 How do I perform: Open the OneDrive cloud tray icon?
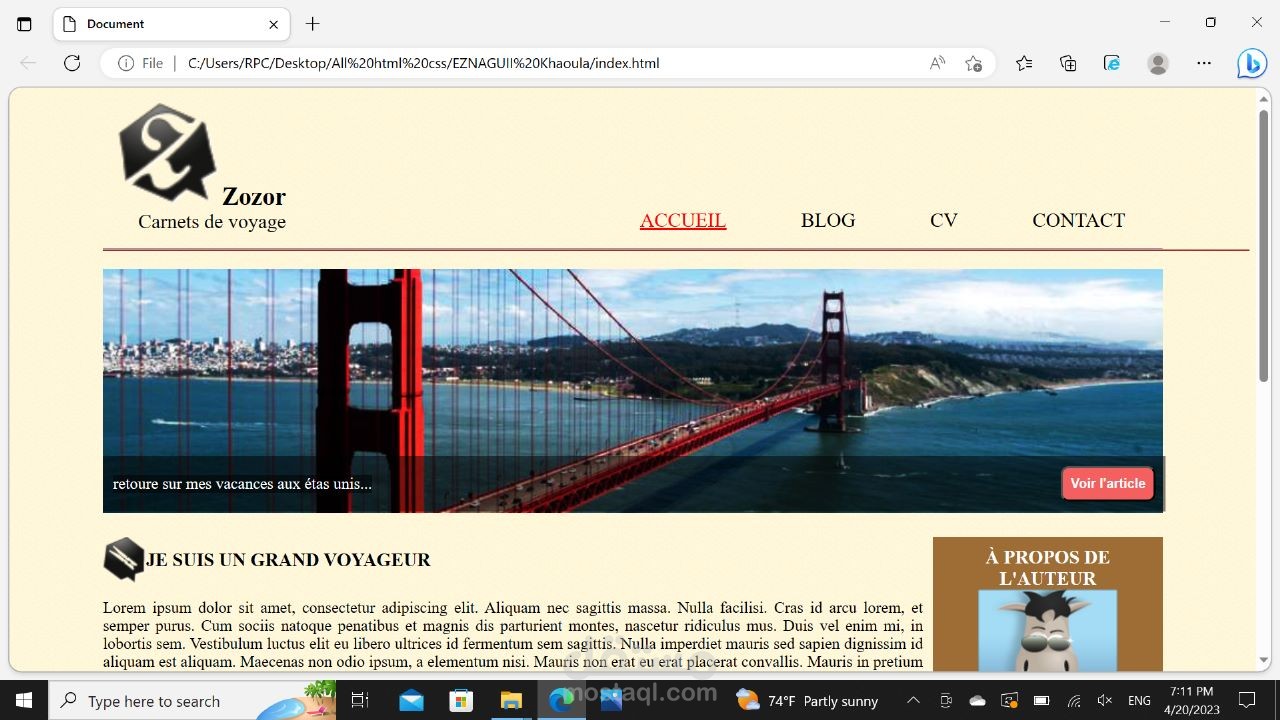click(x=978, y=700)
